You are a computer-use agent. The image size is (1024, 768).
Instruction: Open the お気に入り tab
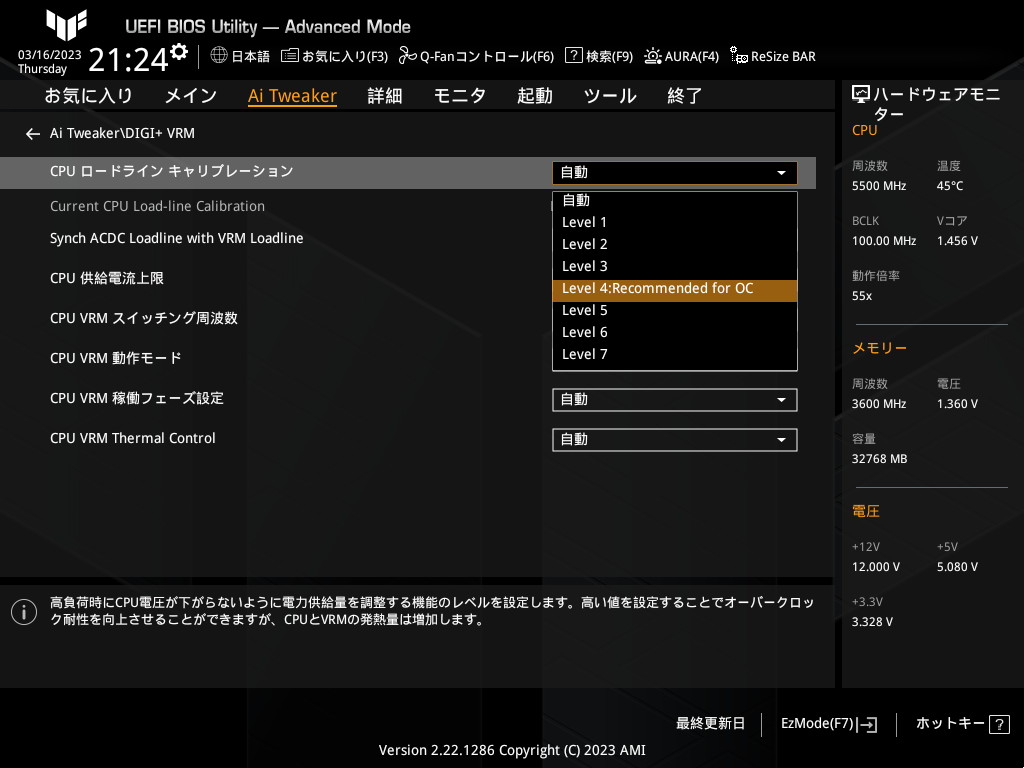[88, 96]
